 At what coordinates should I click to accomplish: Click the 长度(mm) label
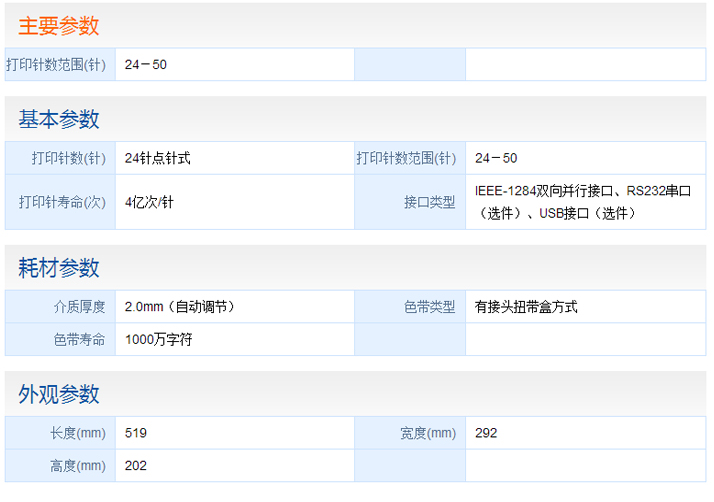tap(77, 433)
